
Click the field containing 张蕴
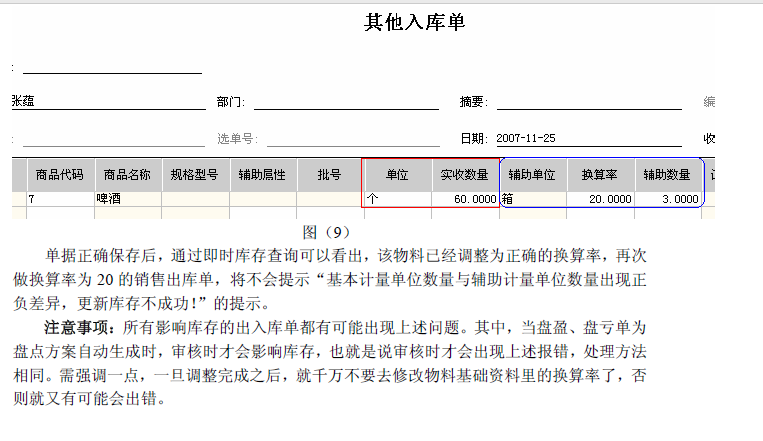pyautogui.click(x=108, y=101)
